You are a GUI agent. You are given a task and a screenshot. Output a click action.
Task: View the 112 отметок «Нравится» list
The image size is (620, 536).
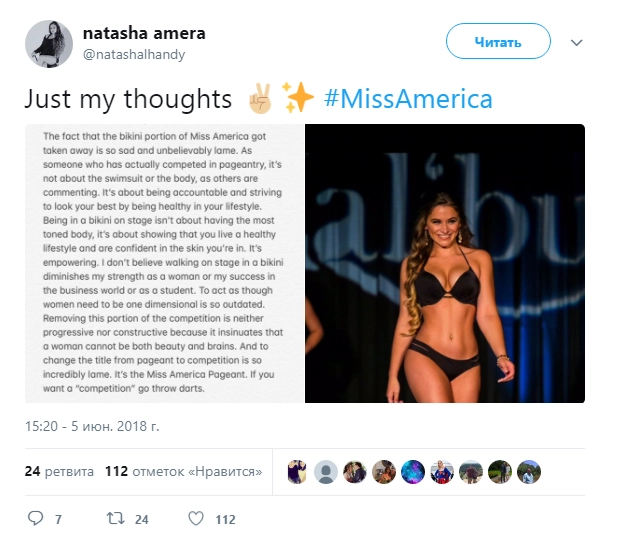coord(183,471)
